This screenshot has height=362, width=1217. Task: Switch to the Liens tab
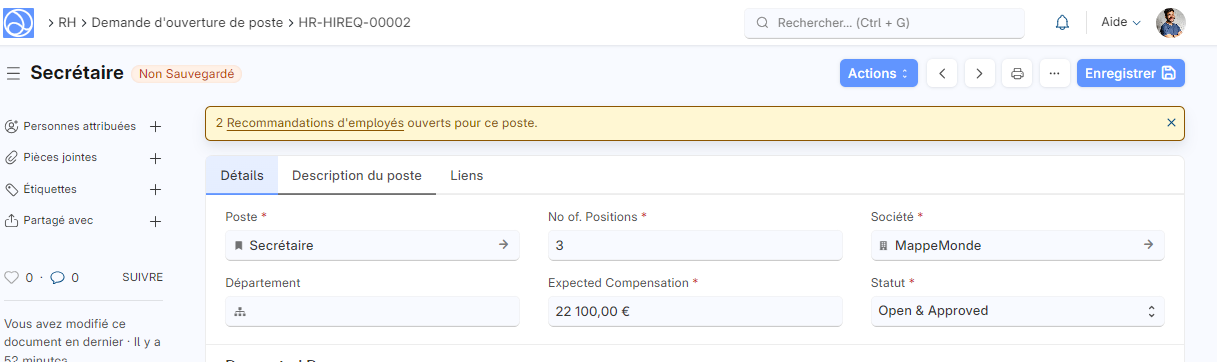pyautogui.click(x=467, y=175)
